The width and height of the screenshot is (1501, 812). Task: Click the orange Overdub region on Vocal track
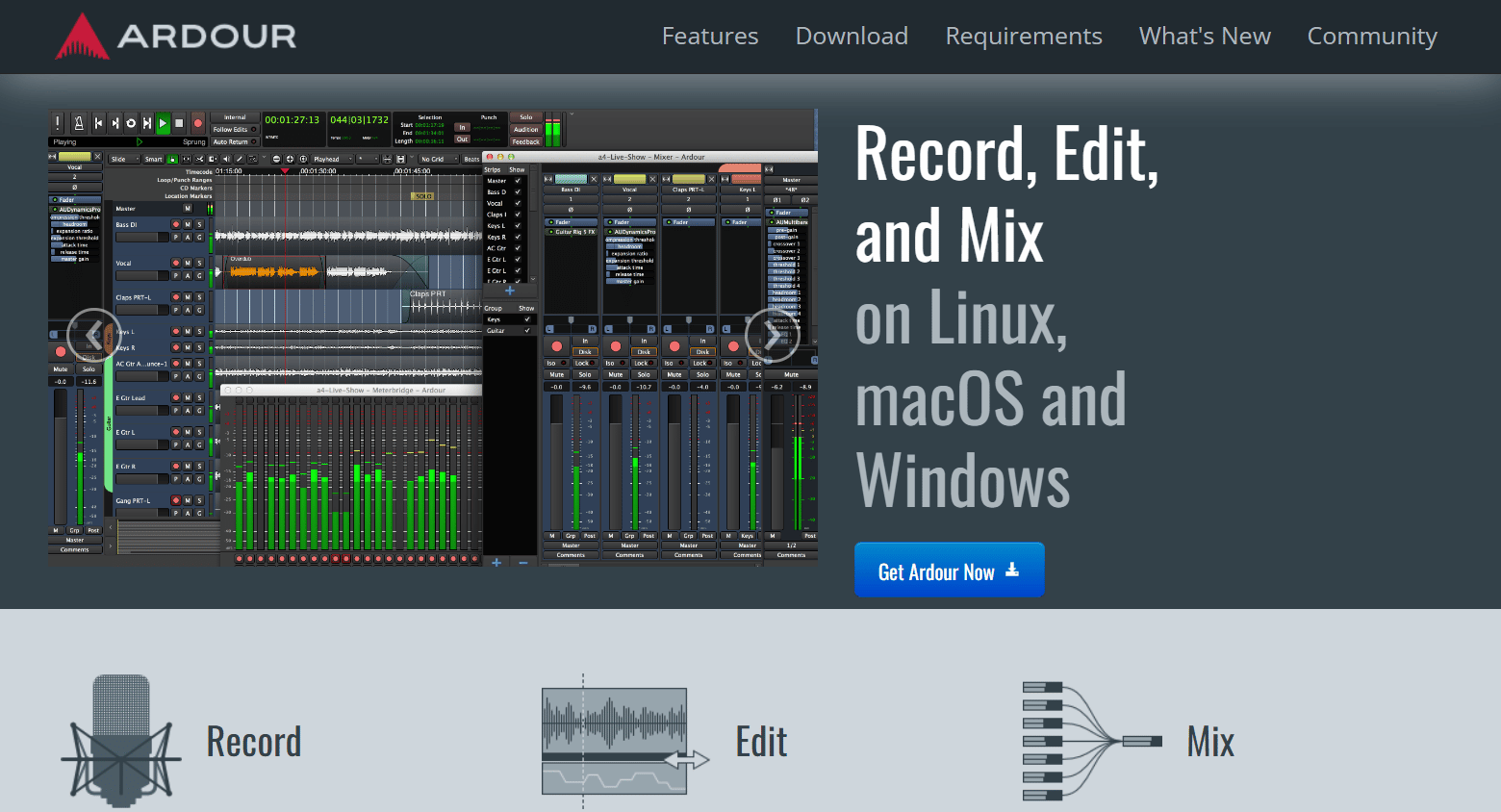tap(274, 272)
